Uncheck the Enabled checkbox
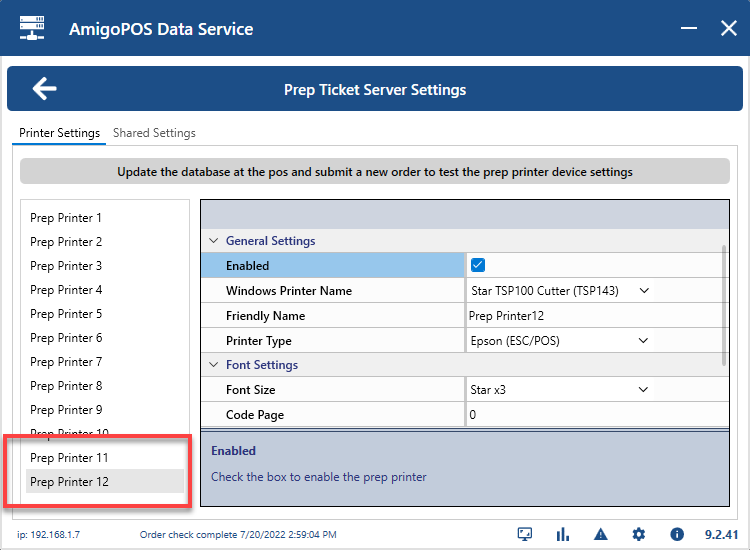The width and height of the screenshot is (750, 550). [x=478, y=265]
